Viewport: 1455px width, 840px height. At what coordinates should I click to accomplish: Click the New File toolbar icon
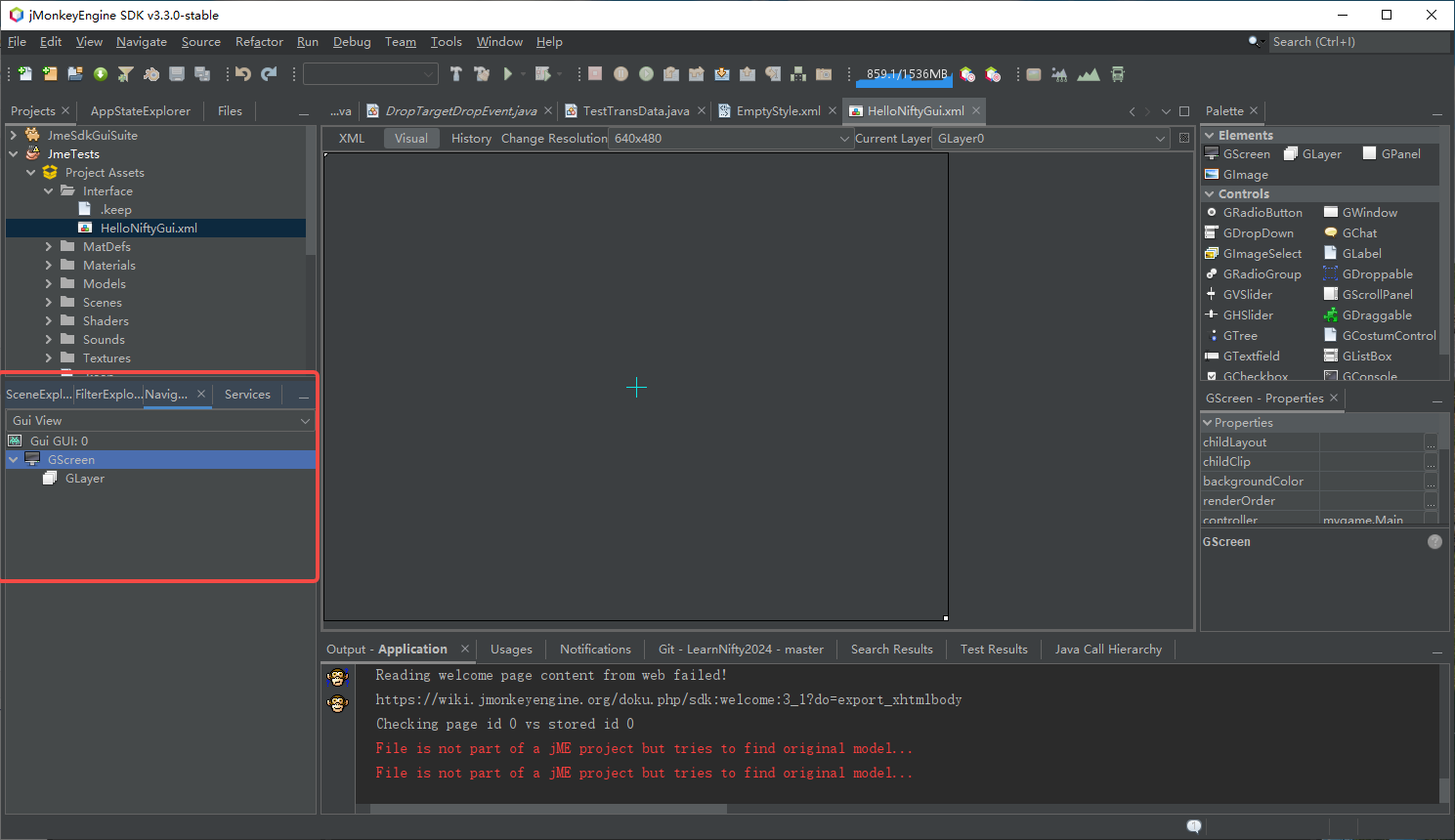click(x=24, y=74)
